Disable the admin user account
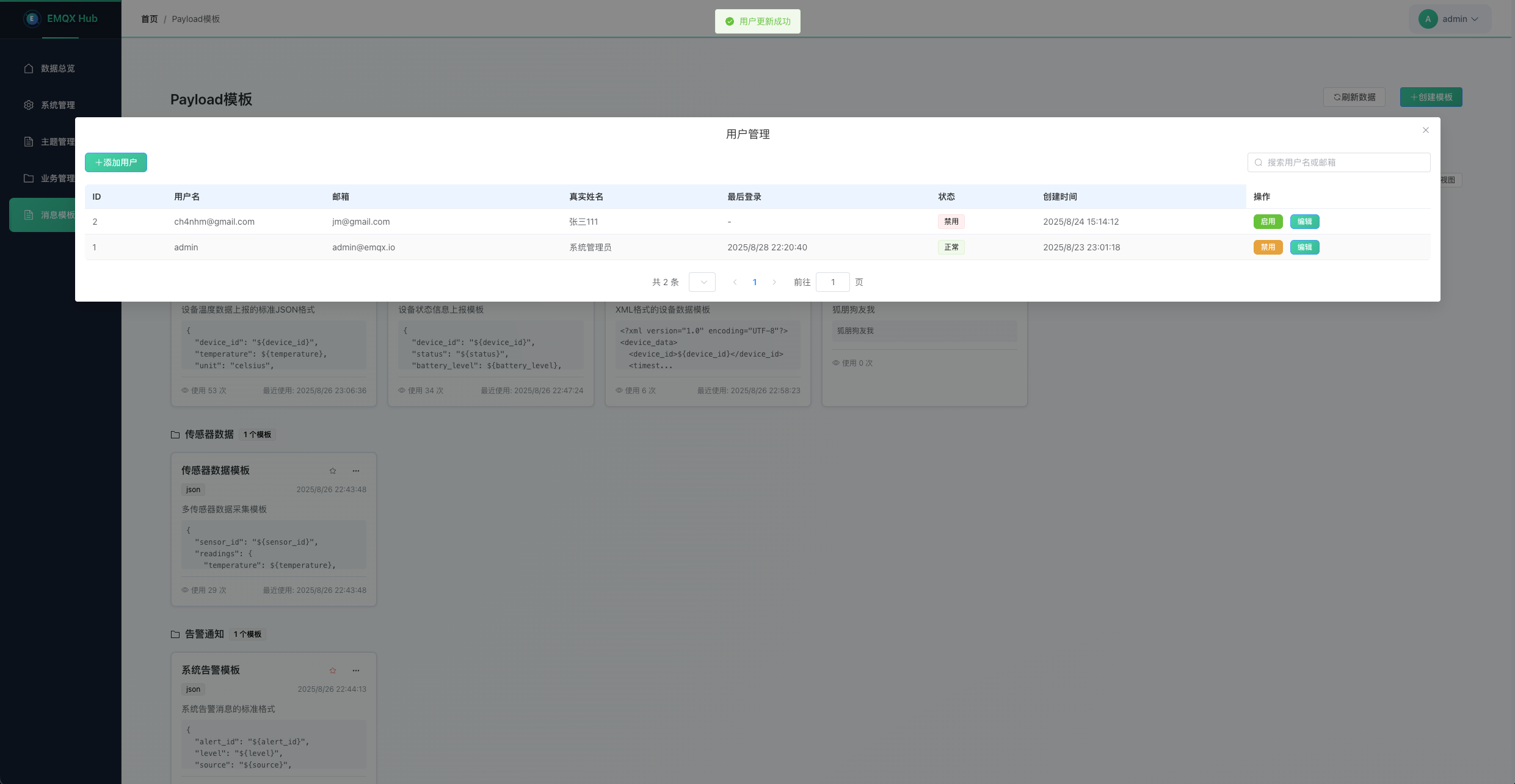 tap(1268, 247)
